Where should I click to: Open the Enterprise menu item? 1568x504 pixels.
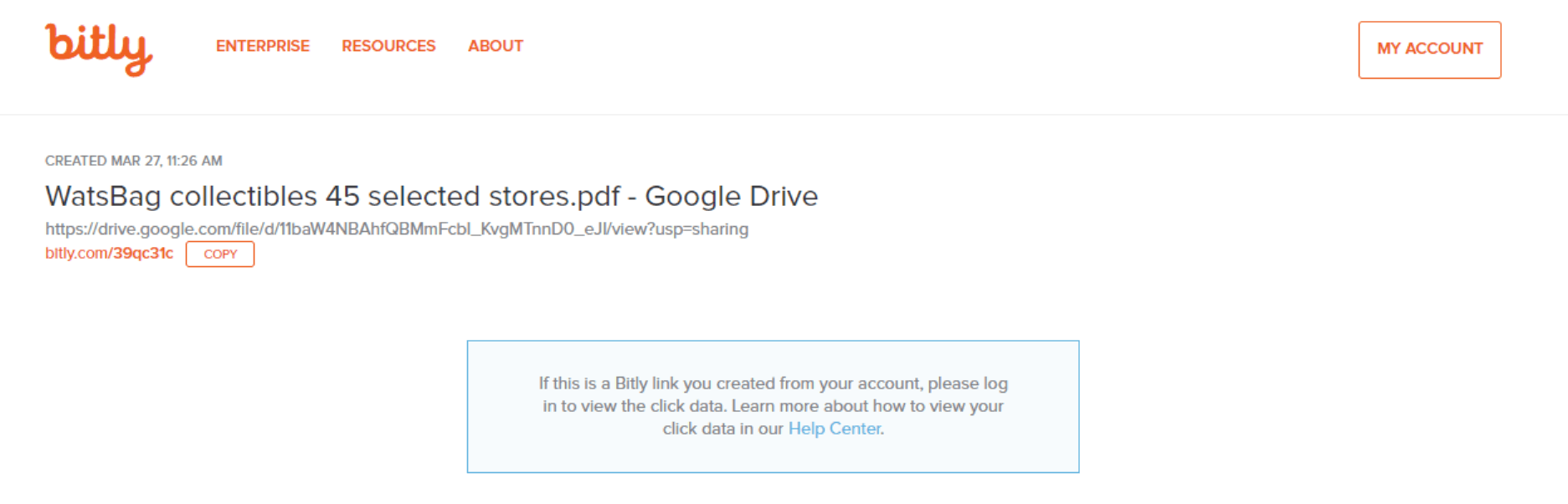[x=262, y=46]
